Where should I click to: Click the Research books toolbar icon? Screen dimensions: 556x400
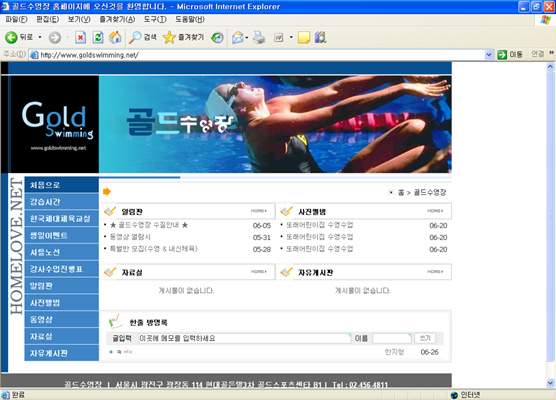[320, 37]
